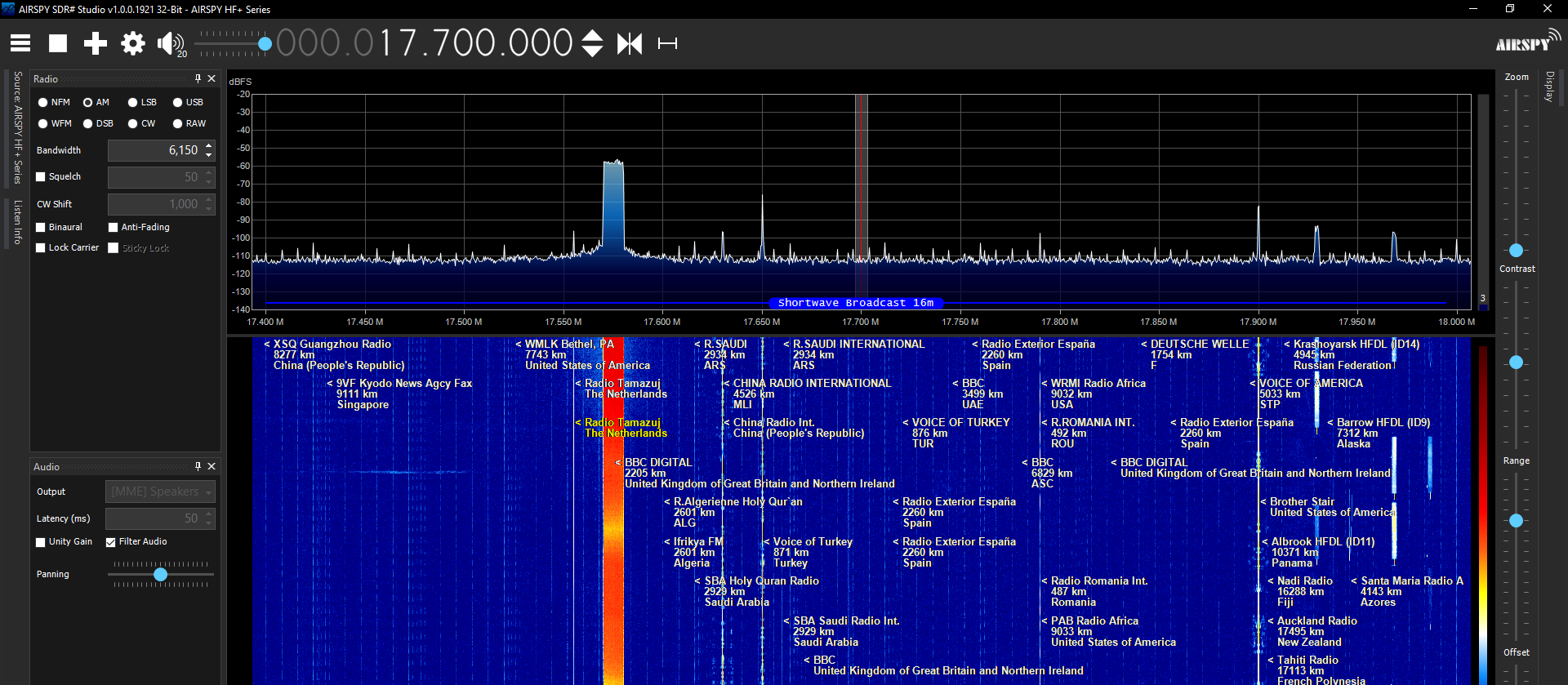
Task: Open the Source: AIRSPY HF+ Series side tab
Action: click(18, 127)
